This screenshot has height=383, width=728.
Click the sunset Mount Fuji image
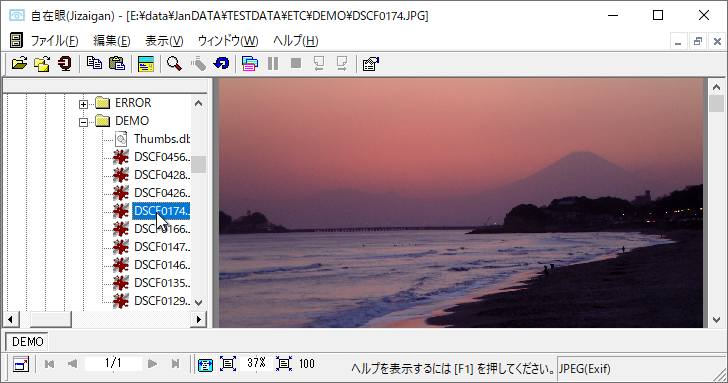[x=461, y=203]
